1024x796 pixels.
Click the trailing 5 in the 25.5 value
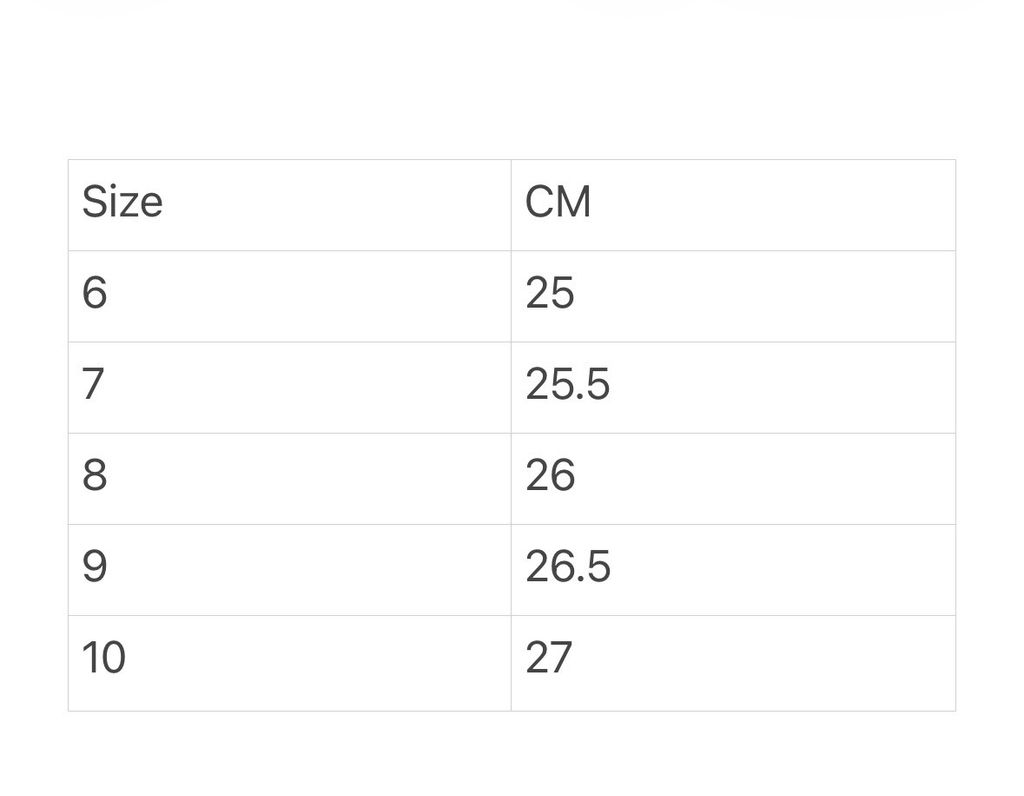(x=598, y=385)
